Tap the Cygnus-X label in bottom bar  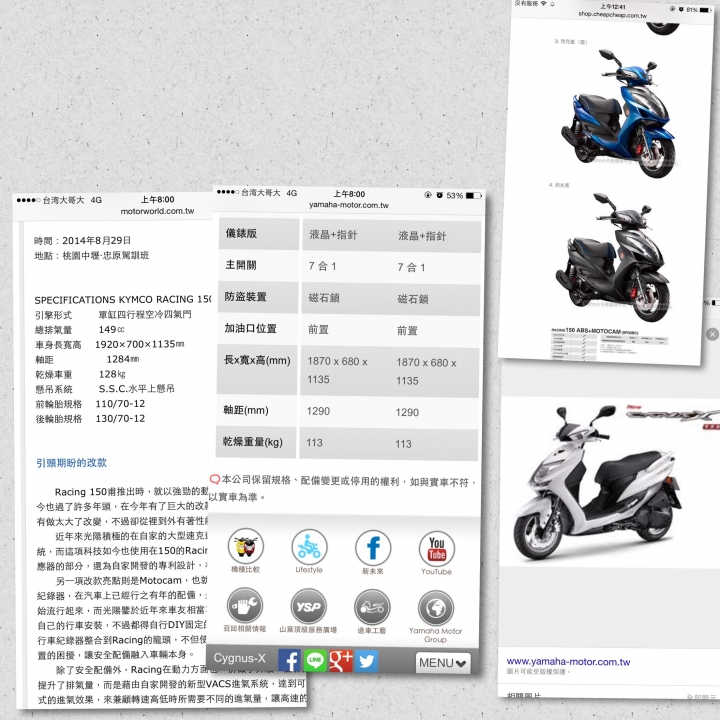(x=239, y=658)
